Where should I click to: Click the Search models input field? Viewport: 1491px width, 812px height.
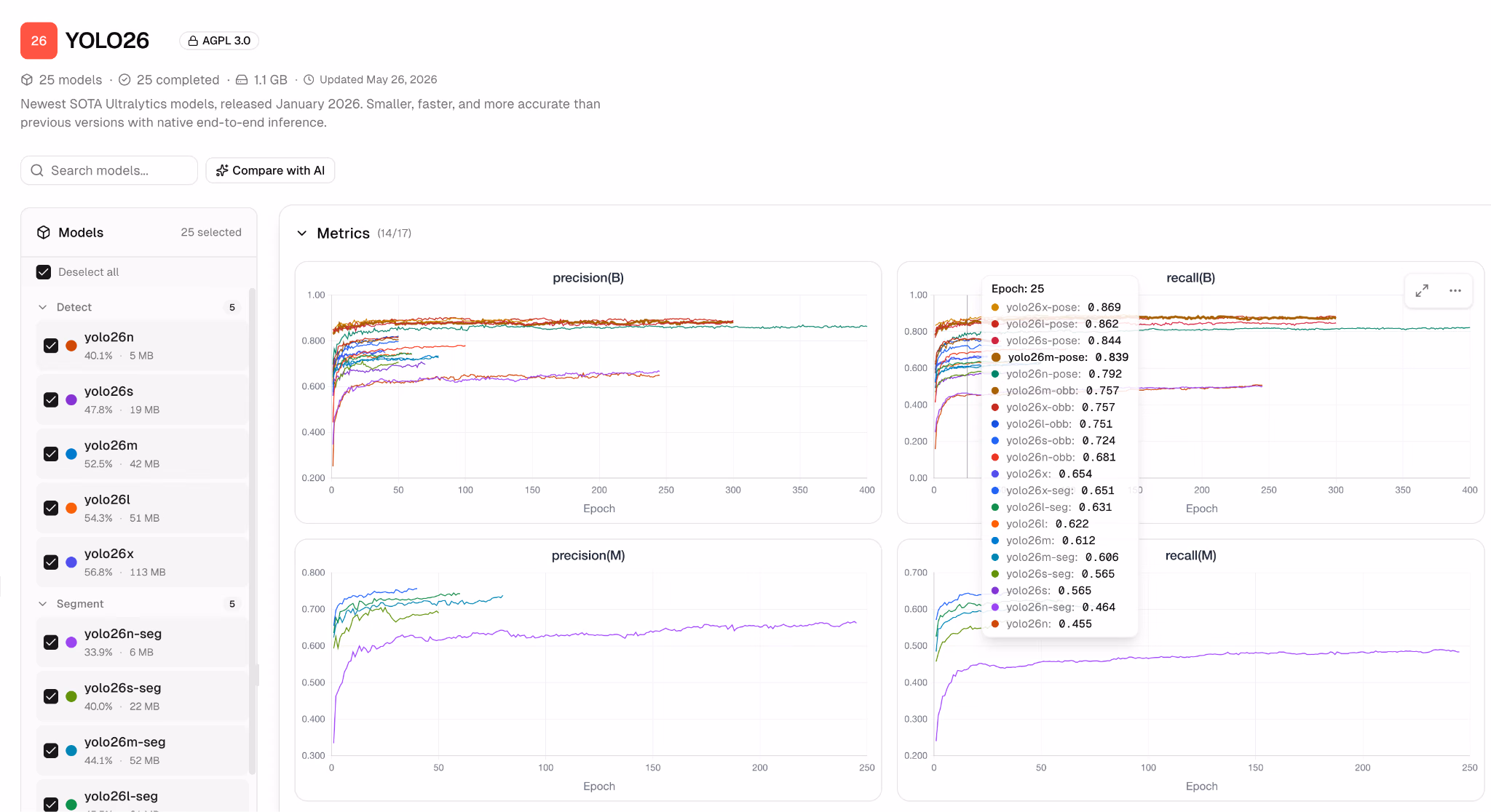[x=109, y=170]
